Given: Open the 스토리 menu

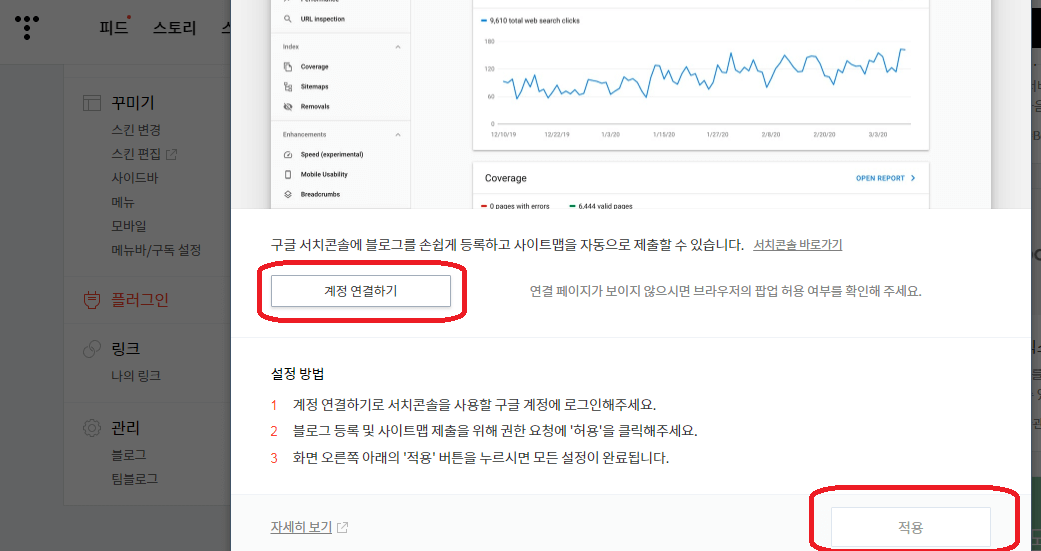Looking at the screenshot, I should pyautogui.click(x=175, y=29).
